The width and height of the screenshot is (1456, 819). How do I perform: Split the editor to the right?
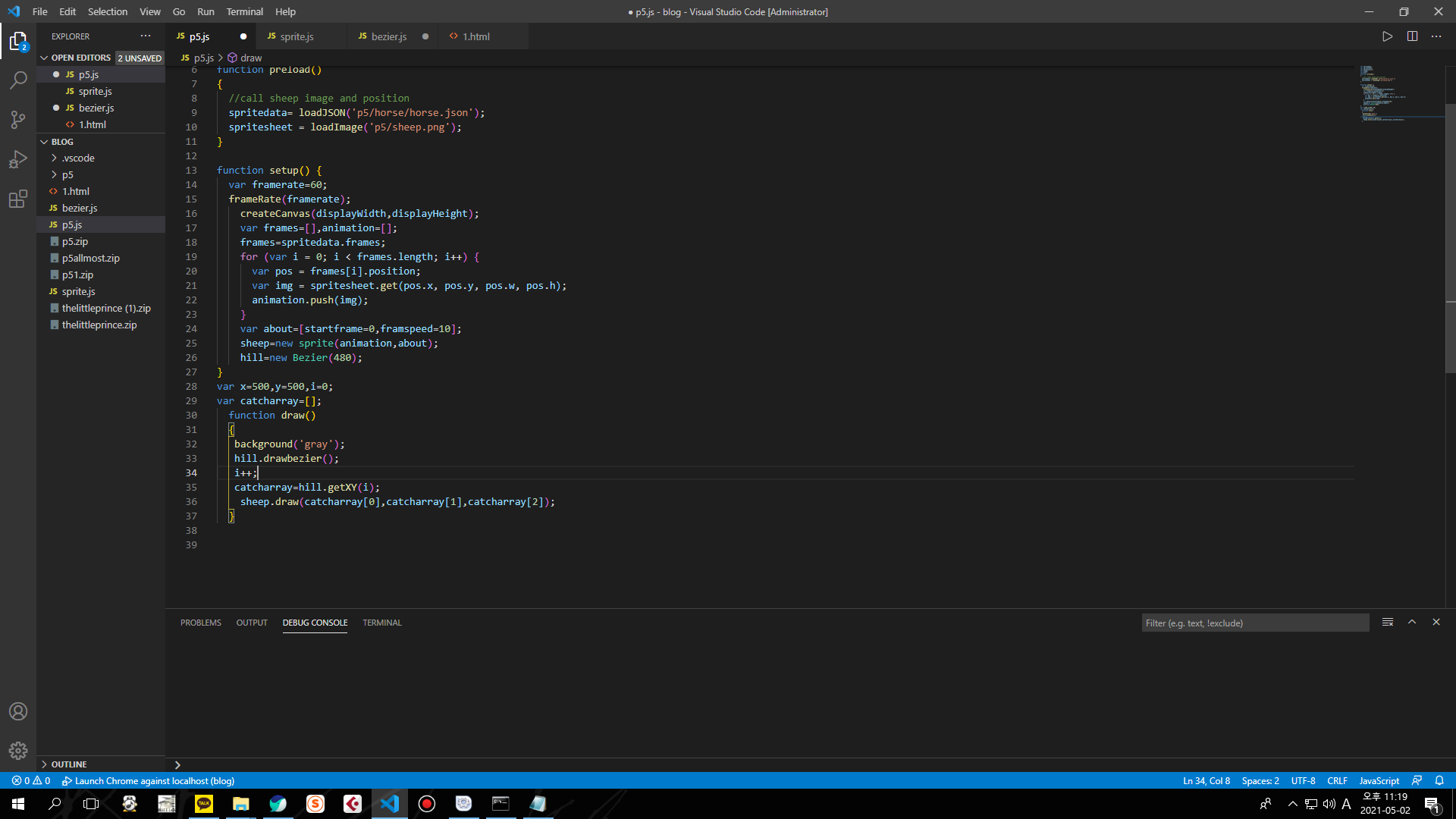click(x=1412, y=36)
